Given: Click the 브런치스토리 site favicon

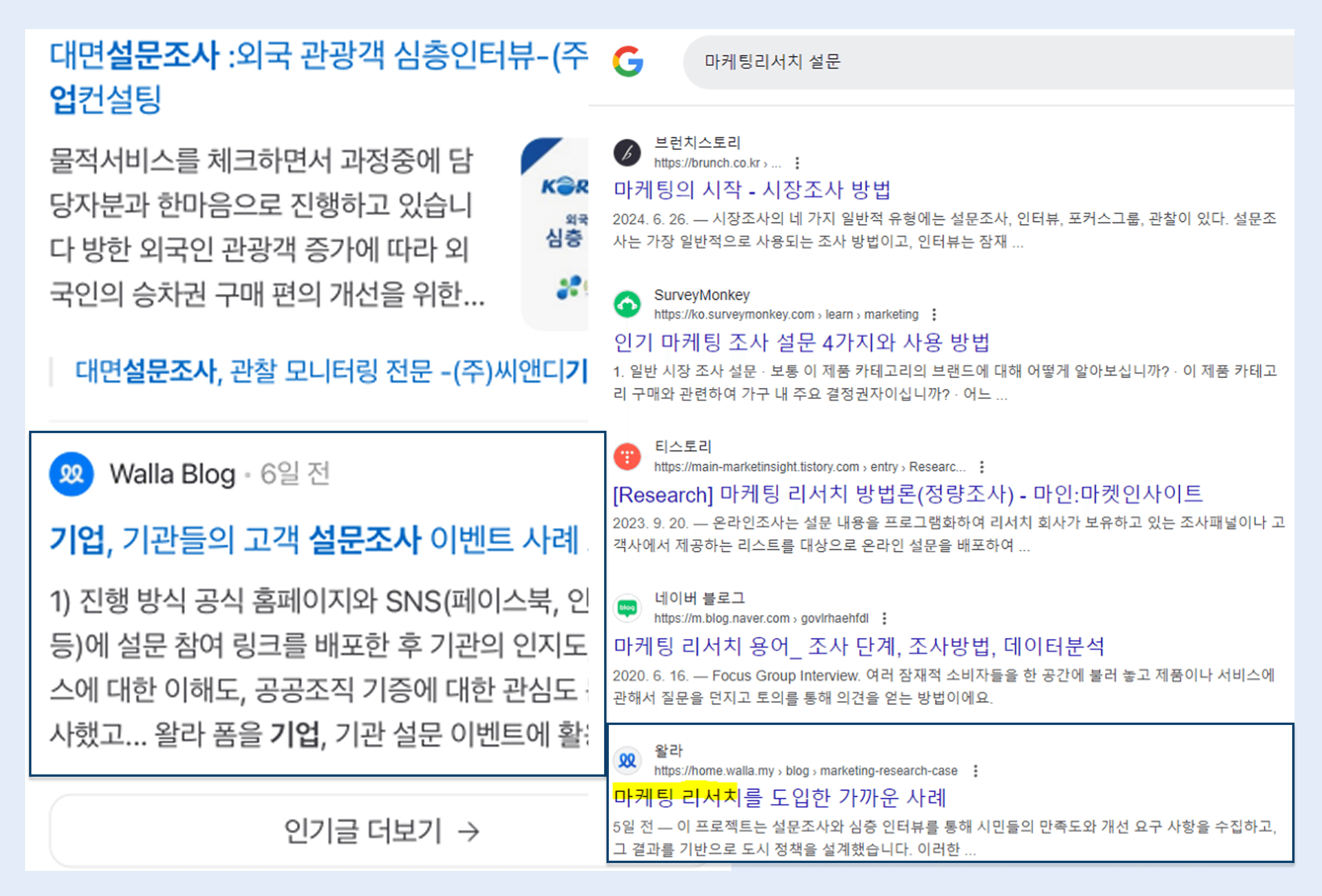Looking at the screenshot, I should pos(627,152).
